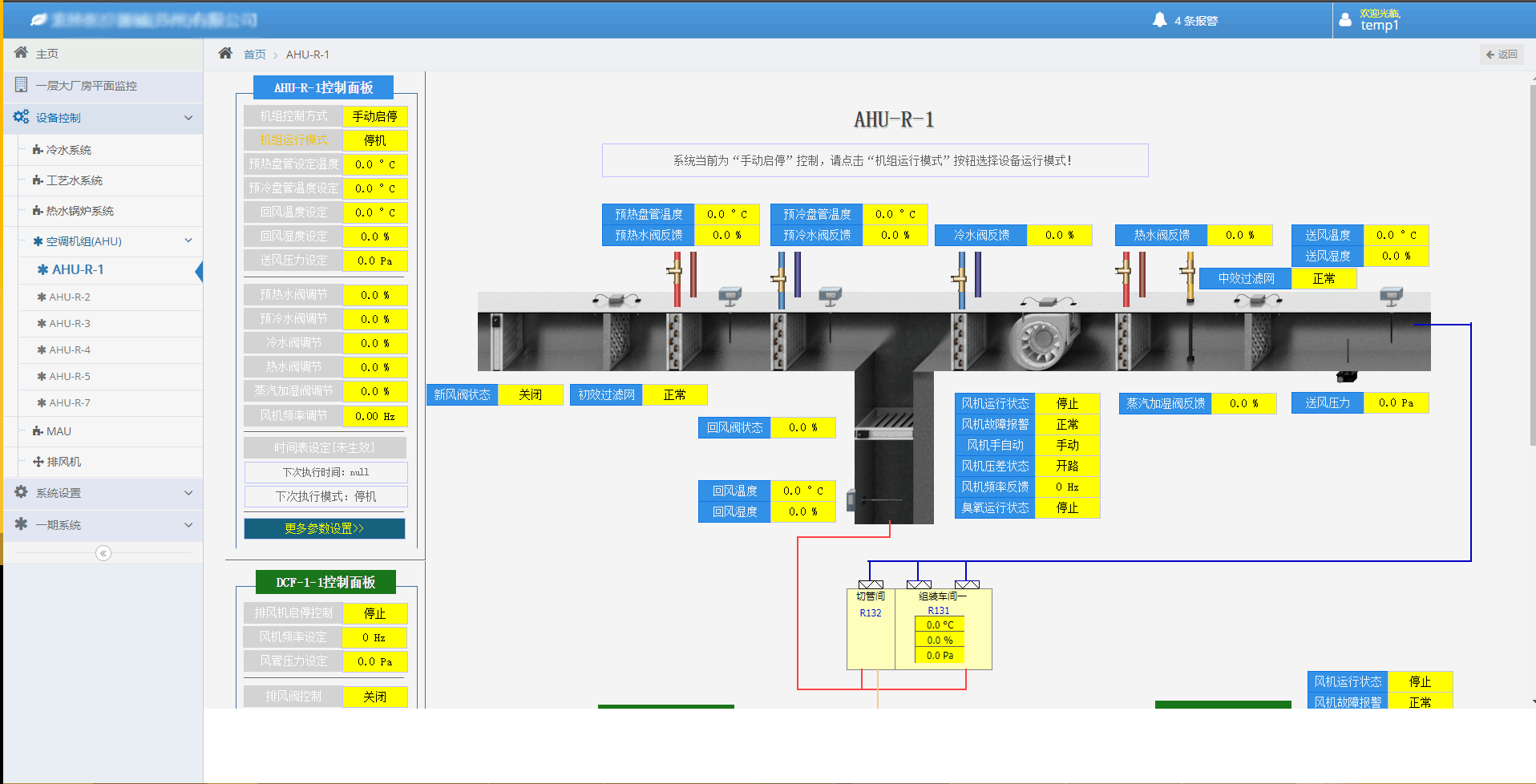Click the R131 组装车间一 room label
The width and height of the screenshot is (1536, 784).
pyautogui.click(x=942, y=603)
